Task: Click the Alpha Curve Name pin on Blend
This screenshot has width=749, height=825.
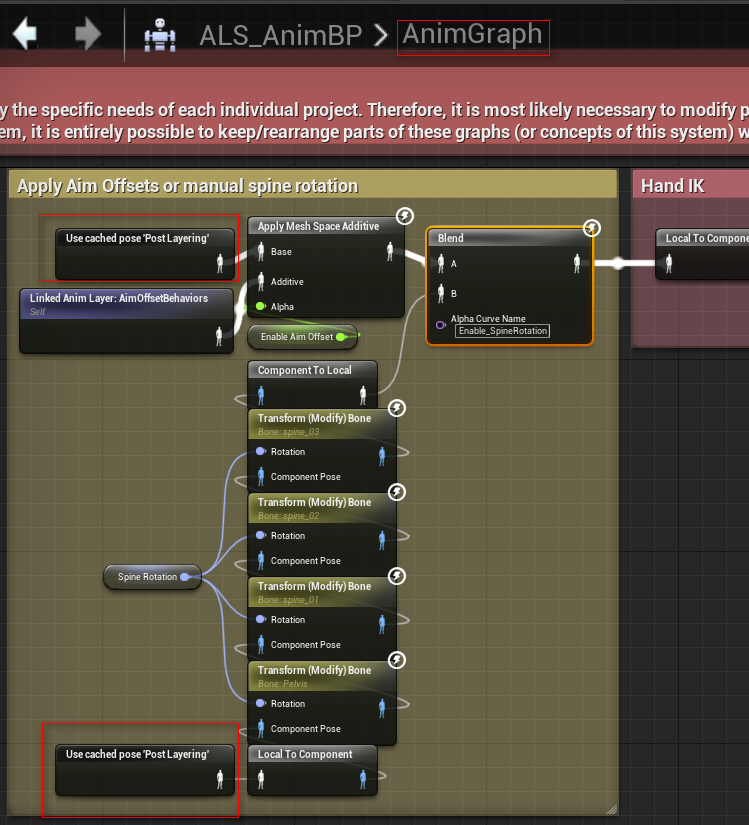Action: [x=440, y=324]
